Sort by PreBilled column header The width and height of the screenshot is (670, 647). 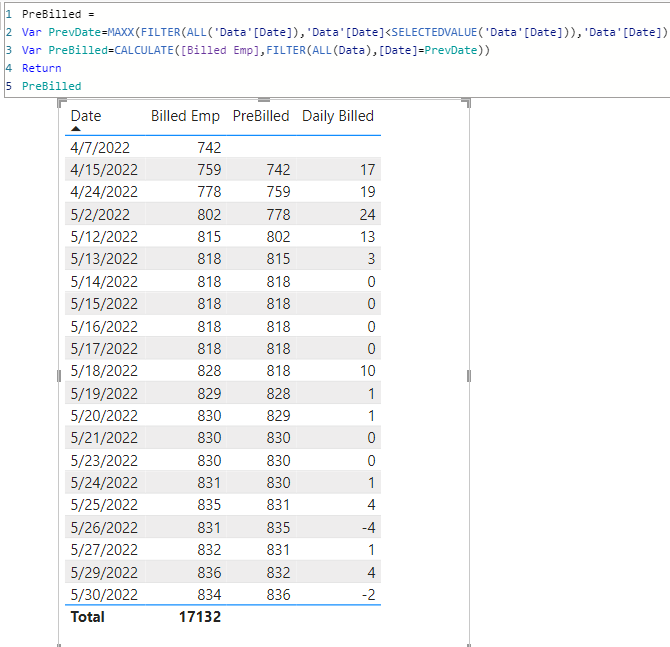(x=261, y=116)
